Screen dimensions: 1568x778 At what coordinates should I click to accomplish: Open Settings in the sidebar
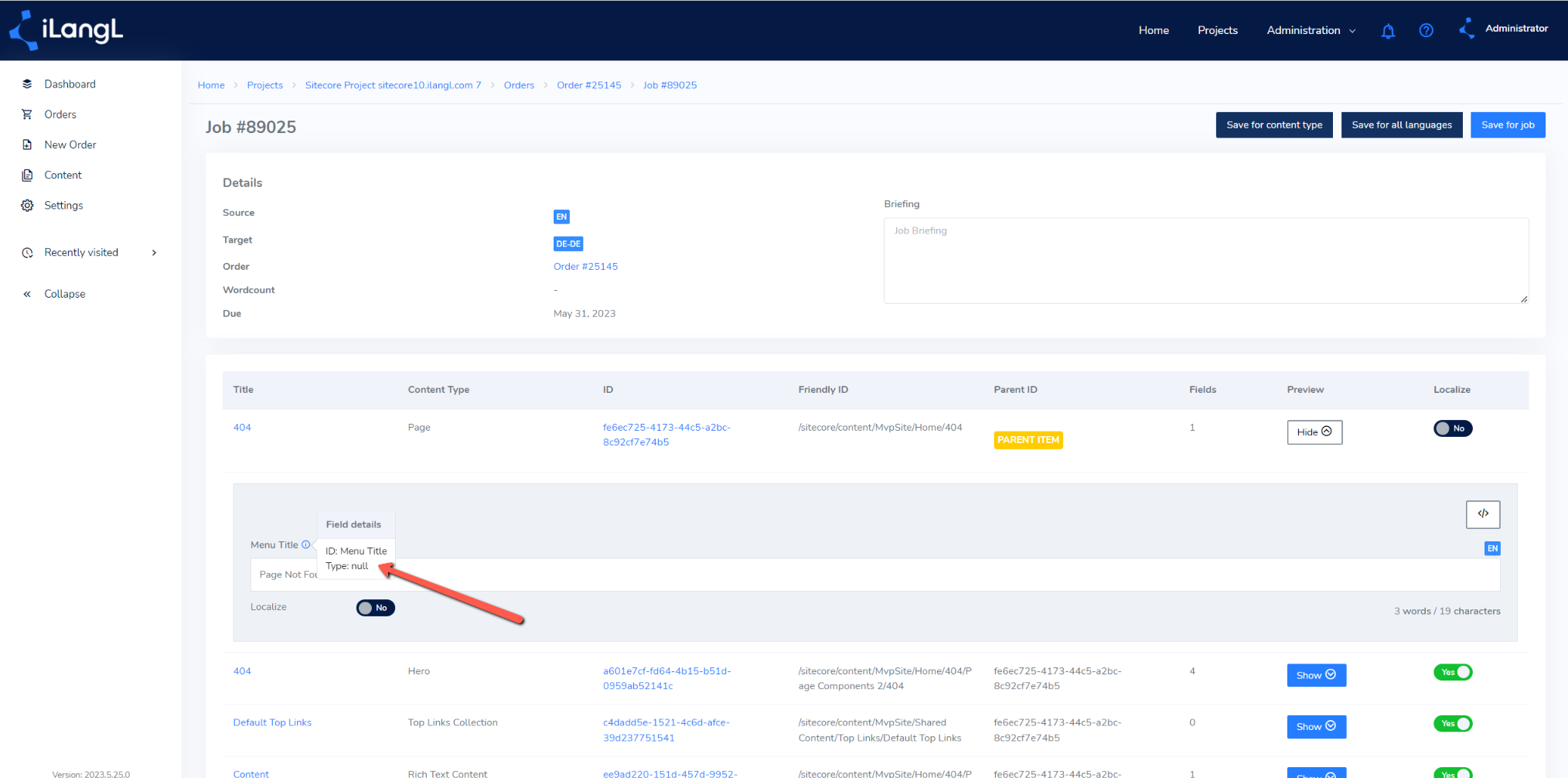(63, 205)
